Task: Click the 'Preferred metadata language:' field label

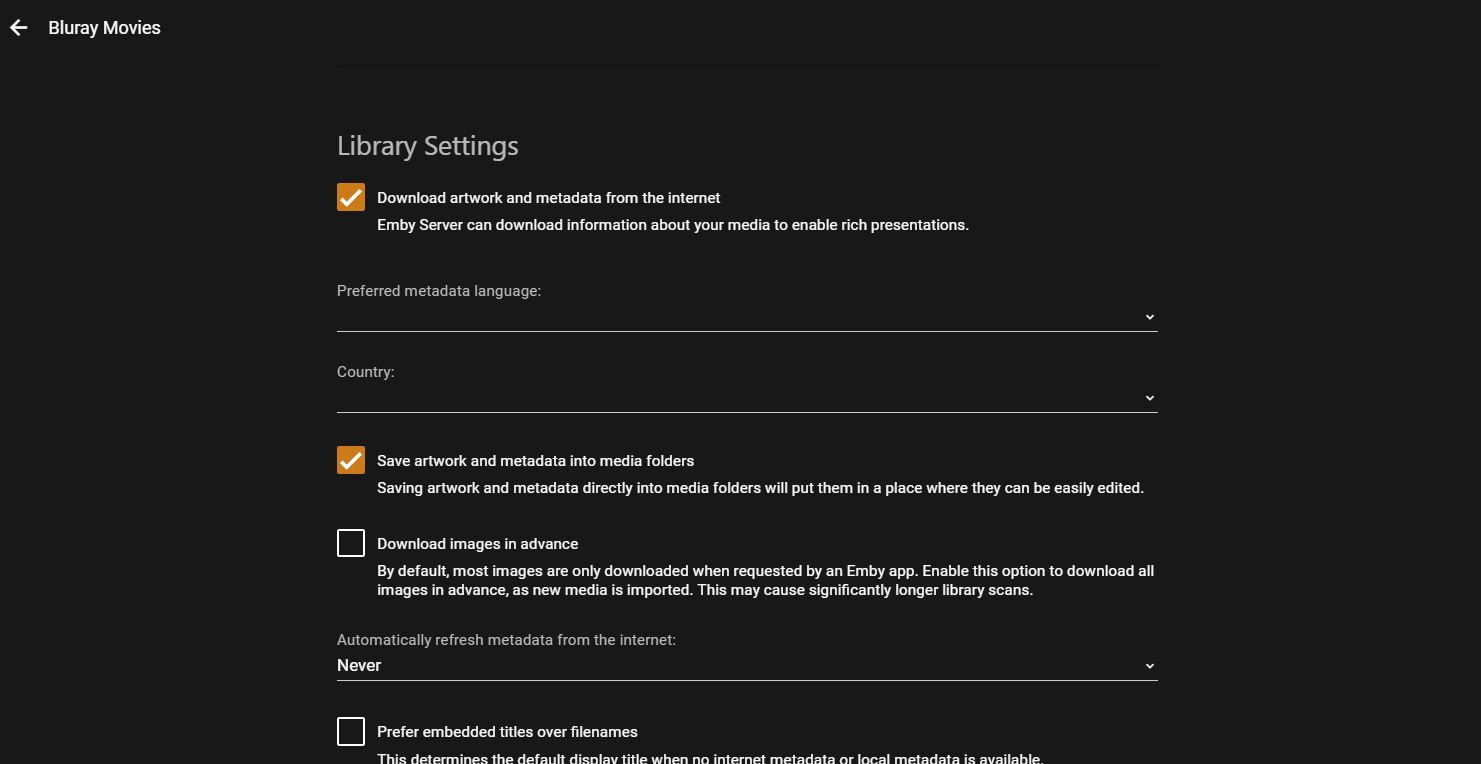Action: tap(438, 291)
